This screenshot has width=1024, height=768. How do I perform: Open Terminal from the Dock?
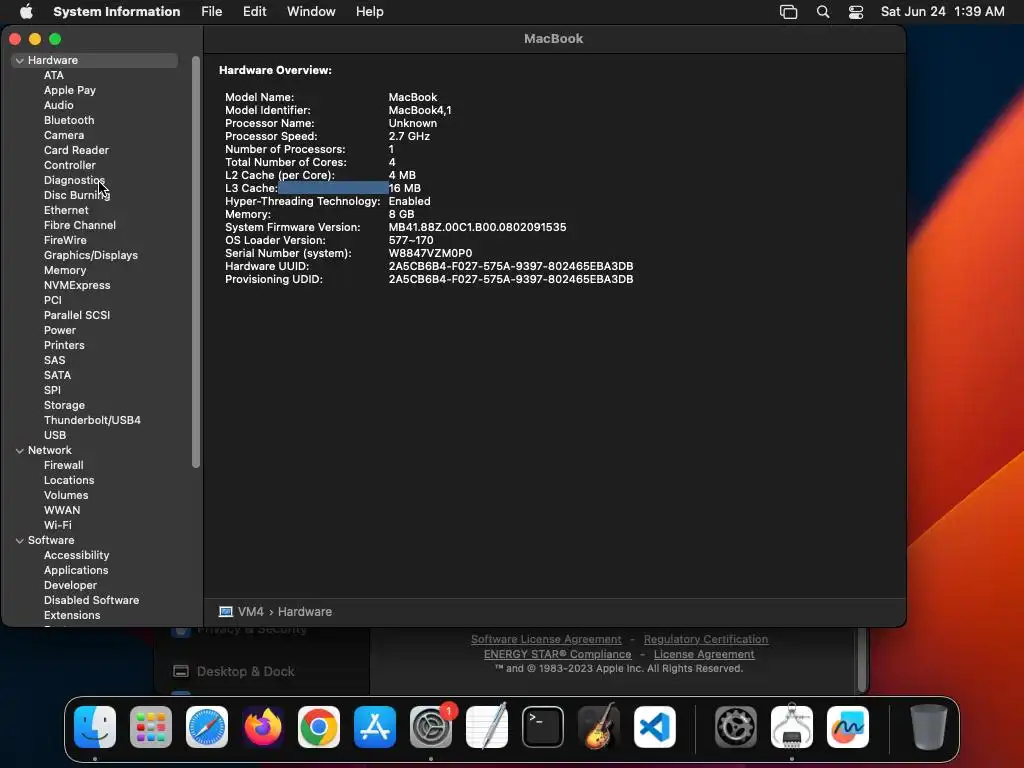[543, 727]
